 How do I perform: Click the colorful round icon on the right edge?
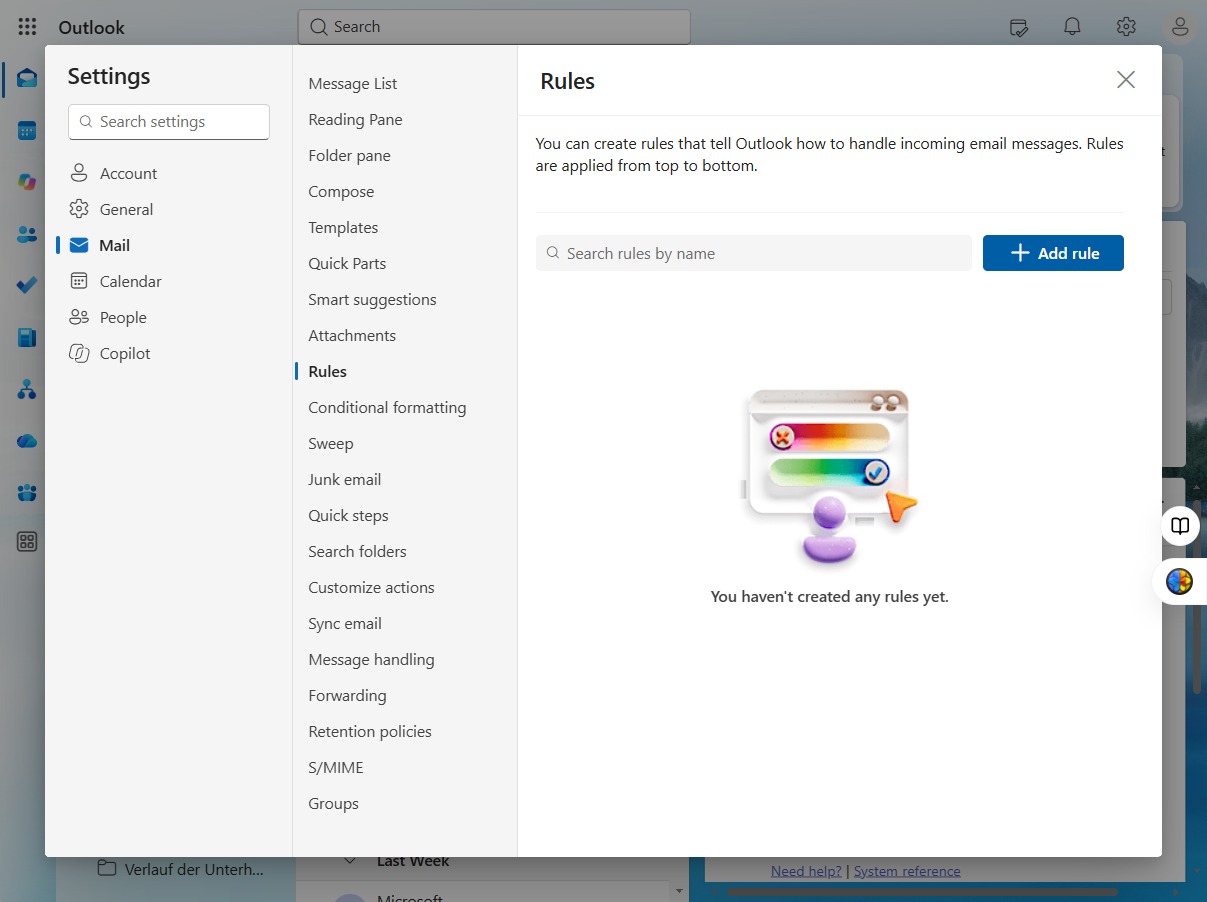(1180, 581)
